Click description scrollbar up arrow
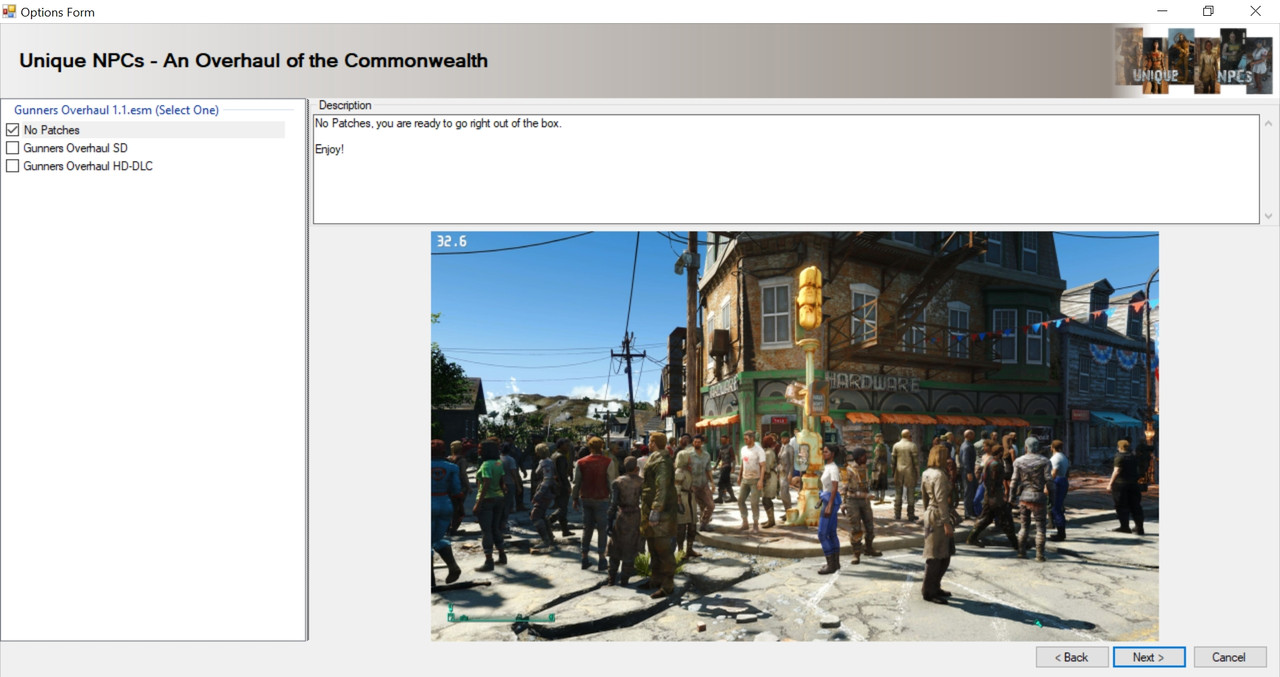Image resolution: width=1280 pixels, height=677 pixels. click(1269, 123)
